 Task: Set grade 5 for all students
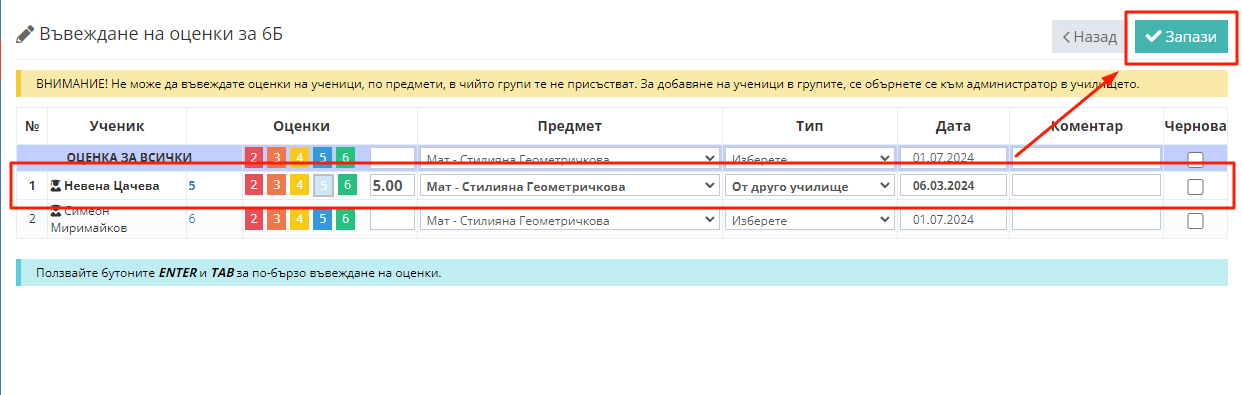pyautogui.click(x=323, y=158)
